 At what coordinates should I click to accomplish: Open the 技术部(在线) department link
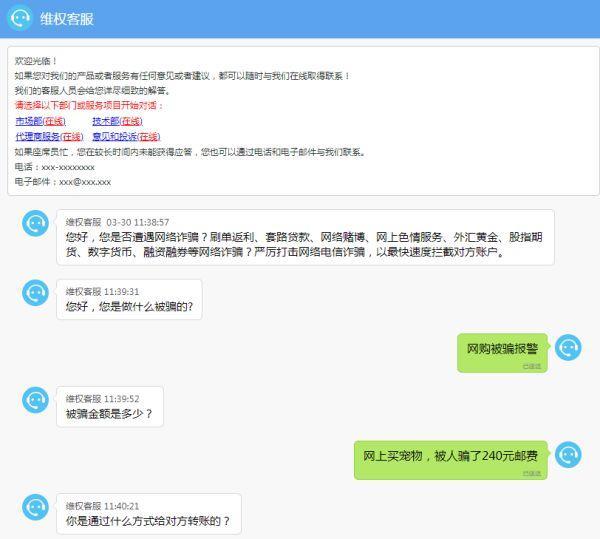117,121
